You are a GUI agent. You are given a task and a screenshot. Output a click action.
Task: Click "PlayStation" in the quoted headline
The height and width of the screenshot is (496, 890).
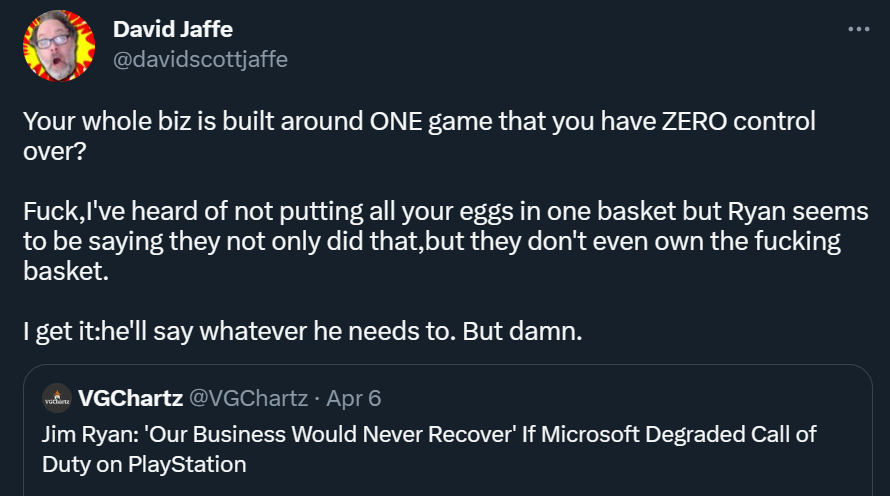(196, 464)
